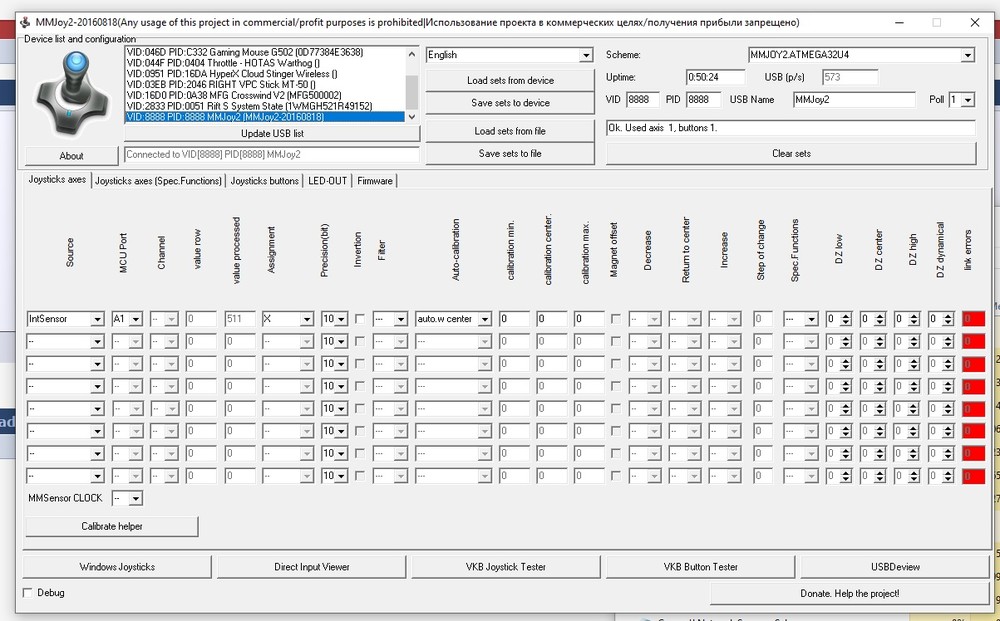
Task: Click the Calibrate helper button
Action: pos(112,526)
